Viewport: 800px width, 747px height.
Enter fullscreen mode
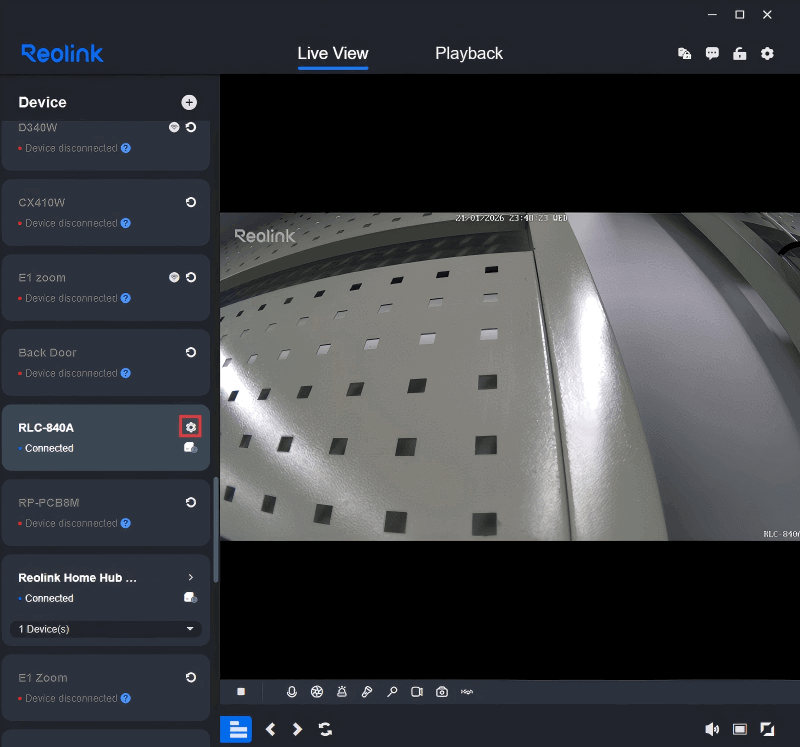pyautogui.click(x=767, y=729)
